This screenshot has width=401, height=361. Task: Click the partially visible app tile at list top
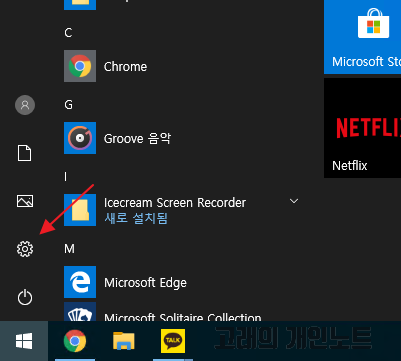point(80,5)
